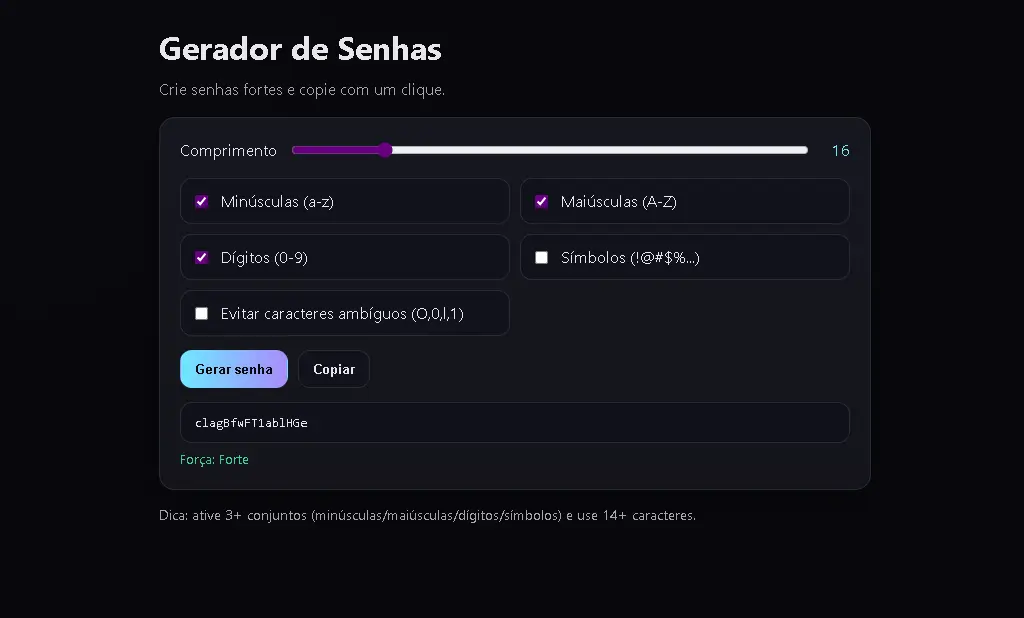Select the generated password text
The width and height of the screenshot is (1024, 618).
click(x=252, y=422)
